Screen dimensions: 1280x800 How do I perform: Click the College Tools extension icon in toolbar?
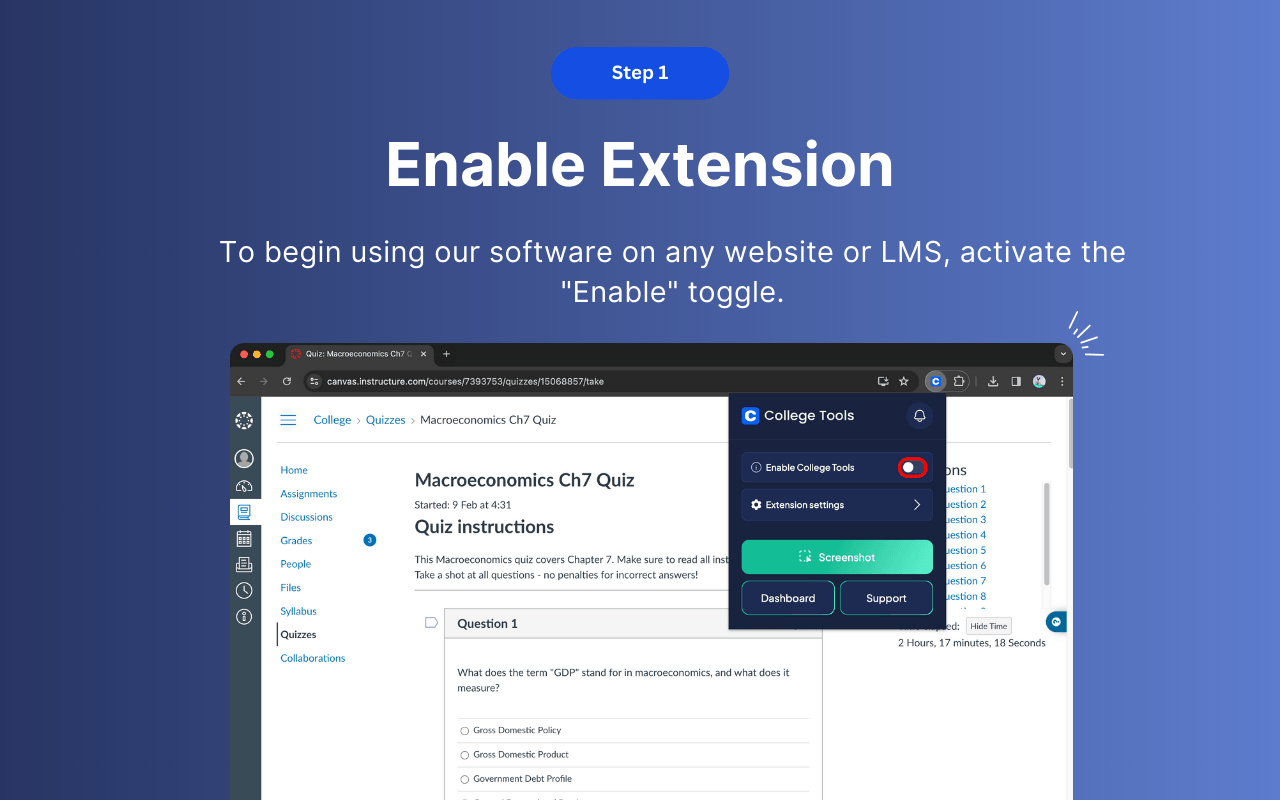(x=935, y=381)
